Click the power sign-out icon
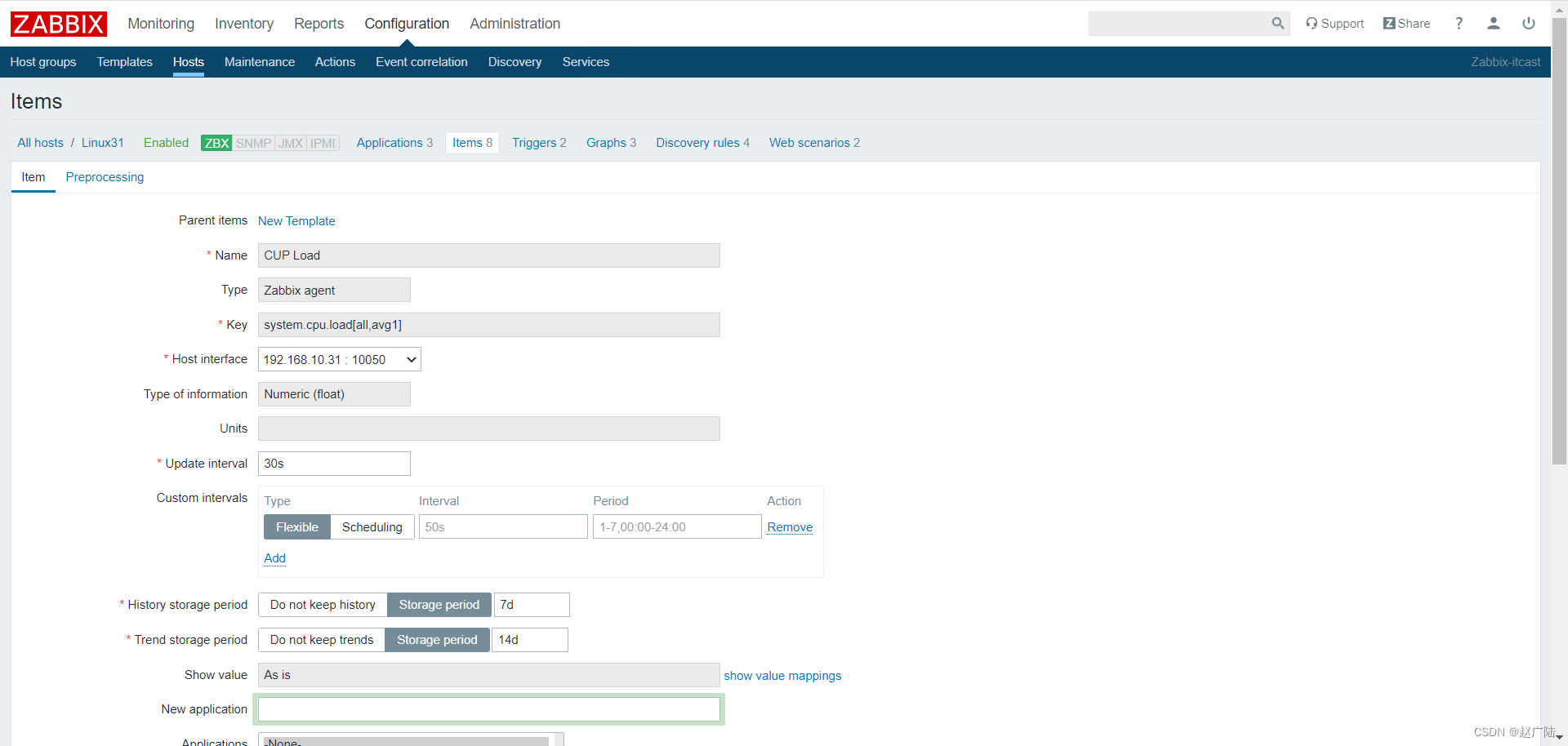Viewport: 1568px width, 746px height. (1528, 24)
